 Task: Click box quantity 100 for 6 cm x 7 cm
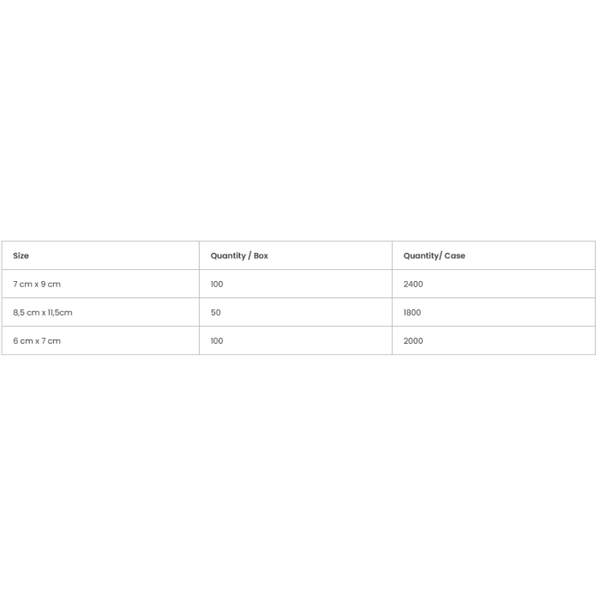tap(217, 341)
